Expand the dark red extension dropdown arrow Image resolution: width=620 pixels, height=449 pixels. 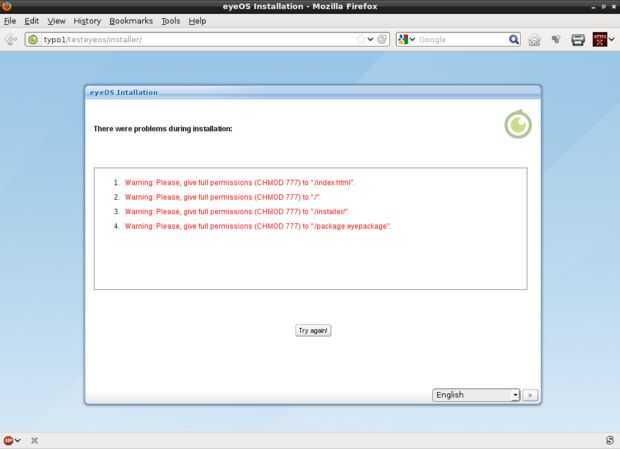coord(612,39)
